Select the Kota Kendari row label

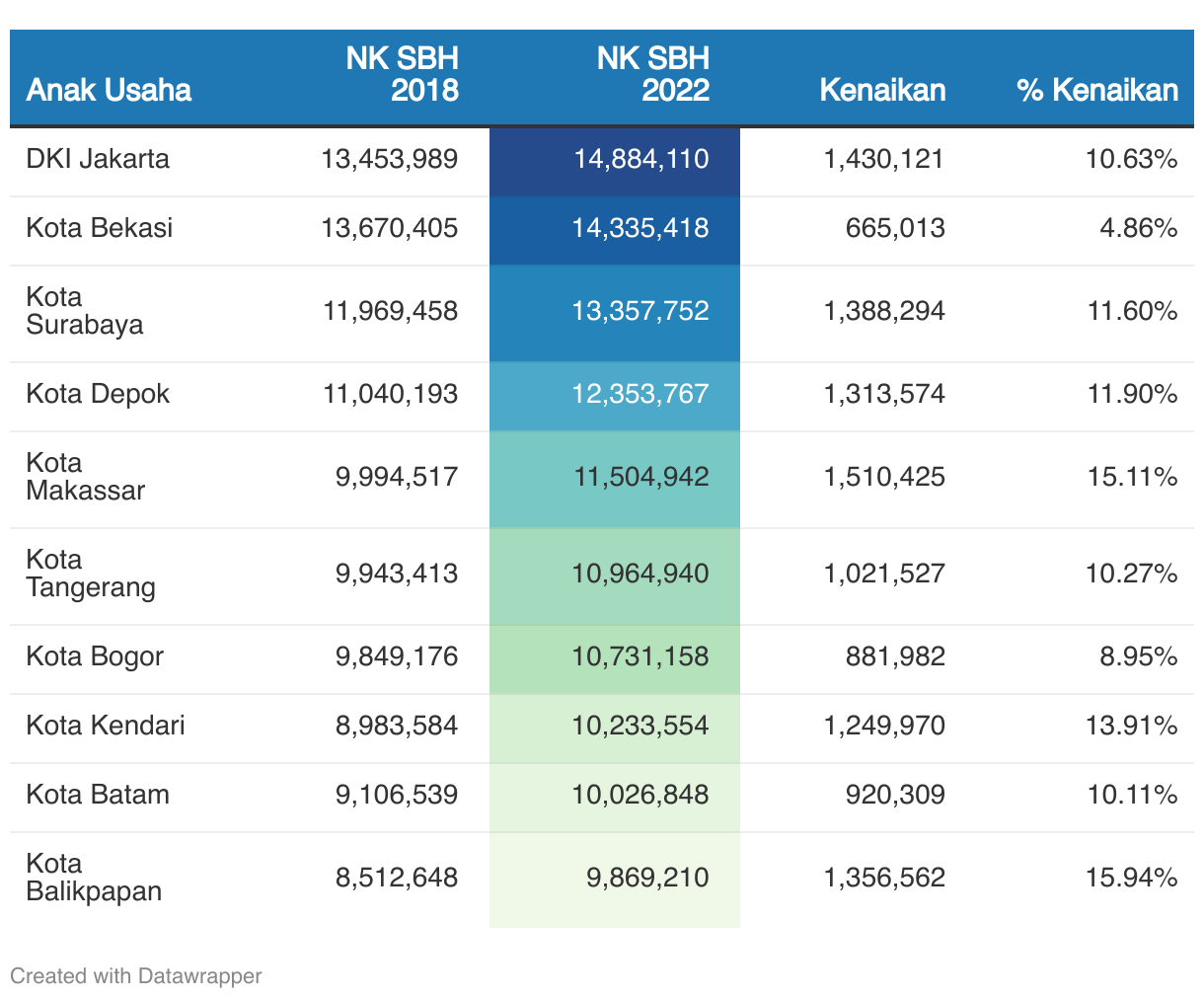pyautogui.click(x=106, y=726)
